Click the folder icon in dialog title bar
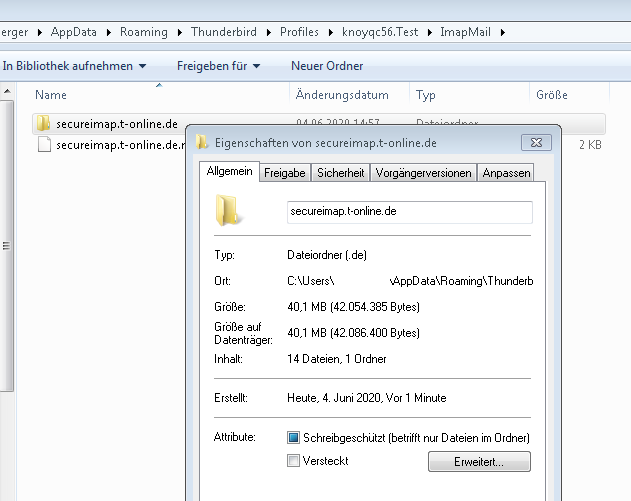This screenshot has width=631, height=501. (x=202, y=142)
